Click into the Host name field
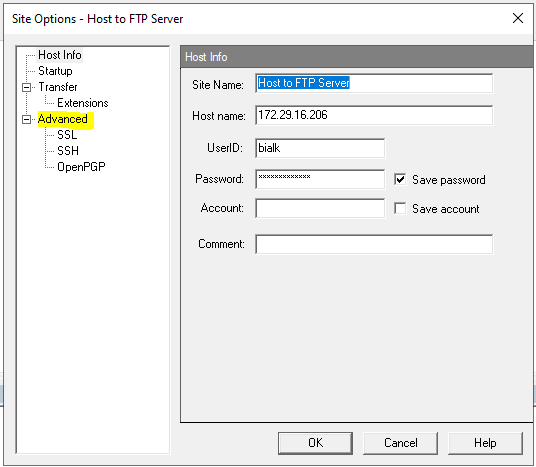The image size is (536, 467). pyautogui.click(x=374, y=115)
